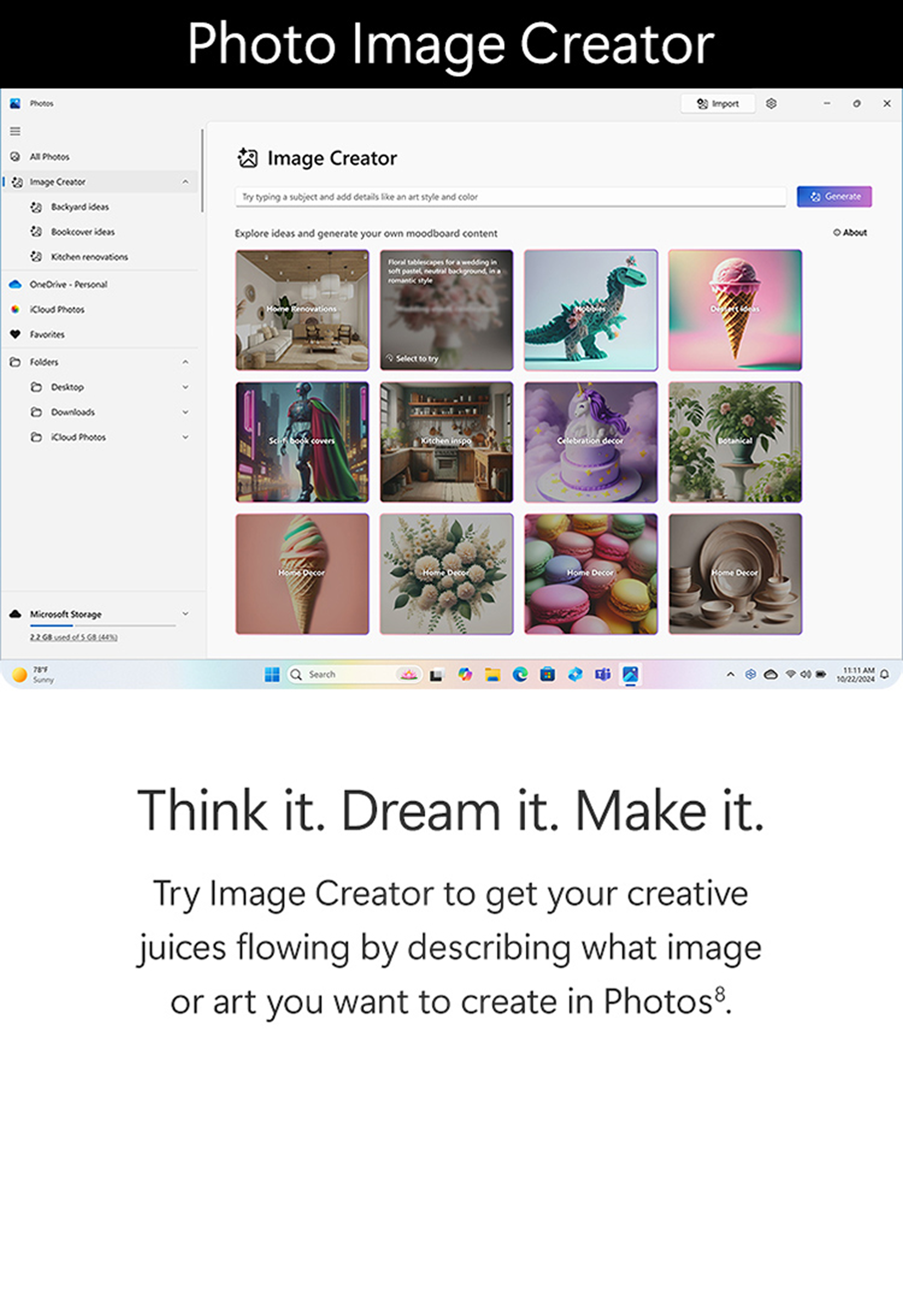Click the Image Creator prompt text field
The height and width of the screenshot is (1316, 903).
point(510,197)
